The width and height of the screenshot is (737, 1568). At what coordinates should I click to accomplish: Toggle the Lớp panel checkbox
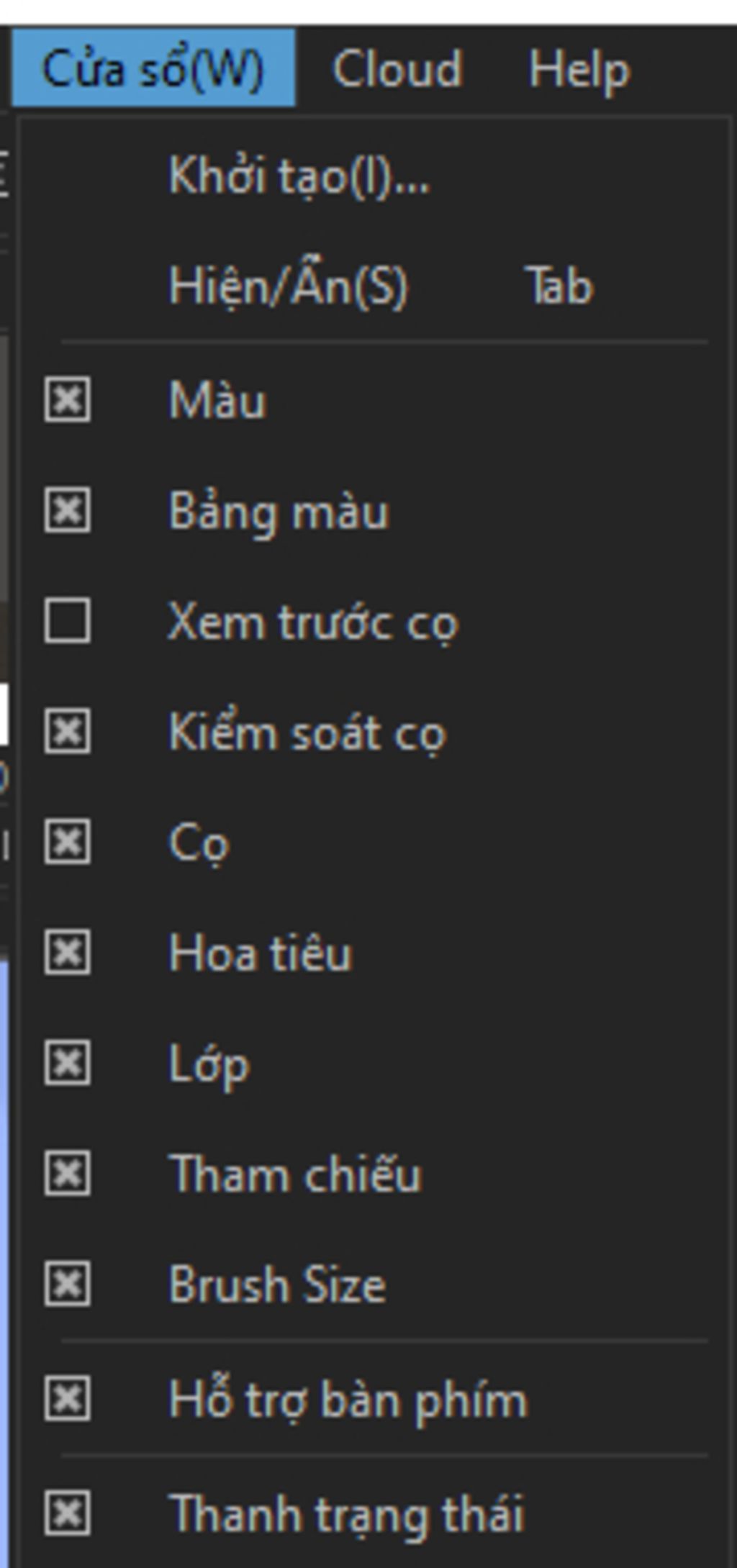(67, 1062)
